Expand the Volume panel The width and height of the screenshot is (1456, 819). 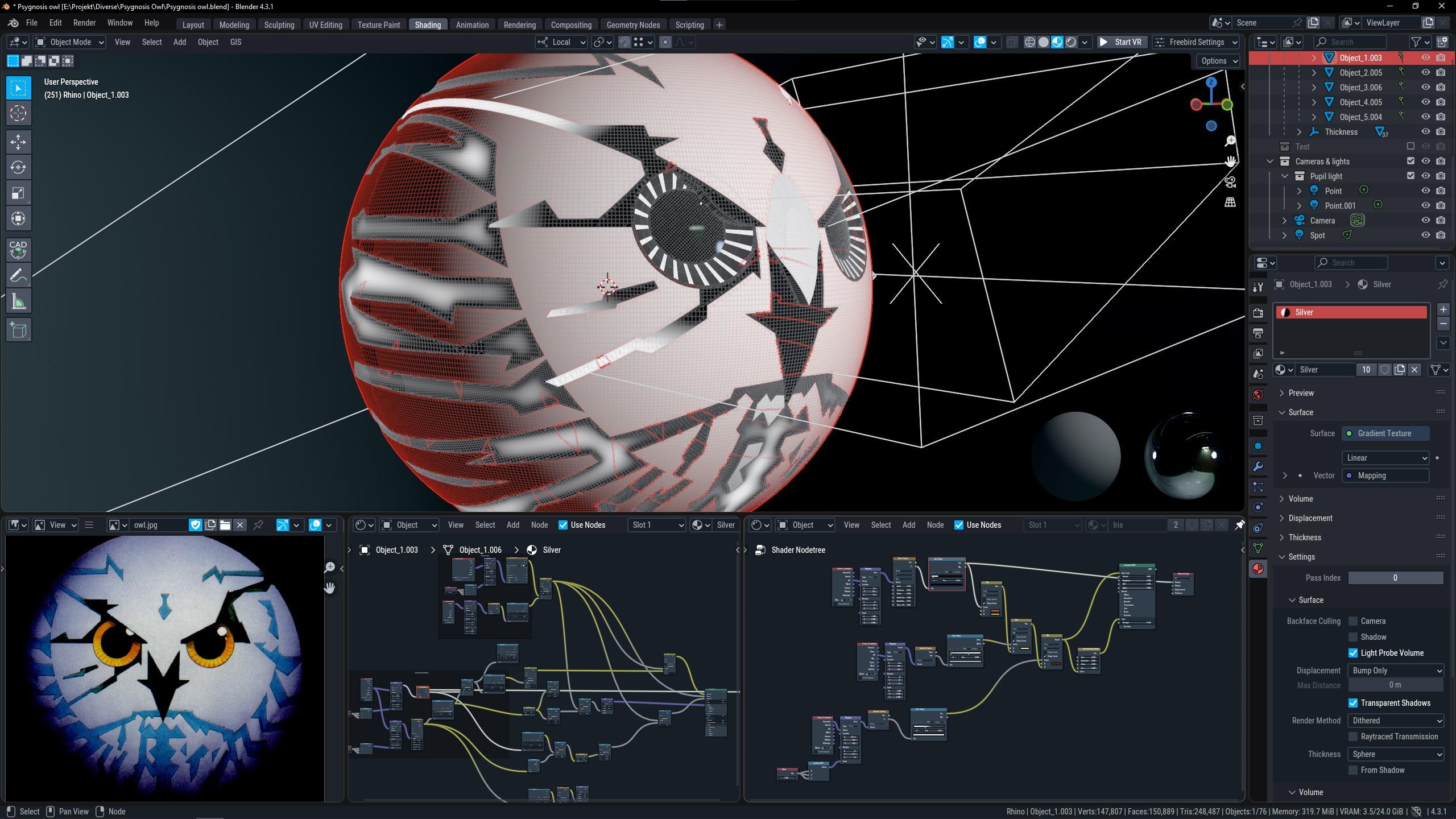(x=1300, y=499)
